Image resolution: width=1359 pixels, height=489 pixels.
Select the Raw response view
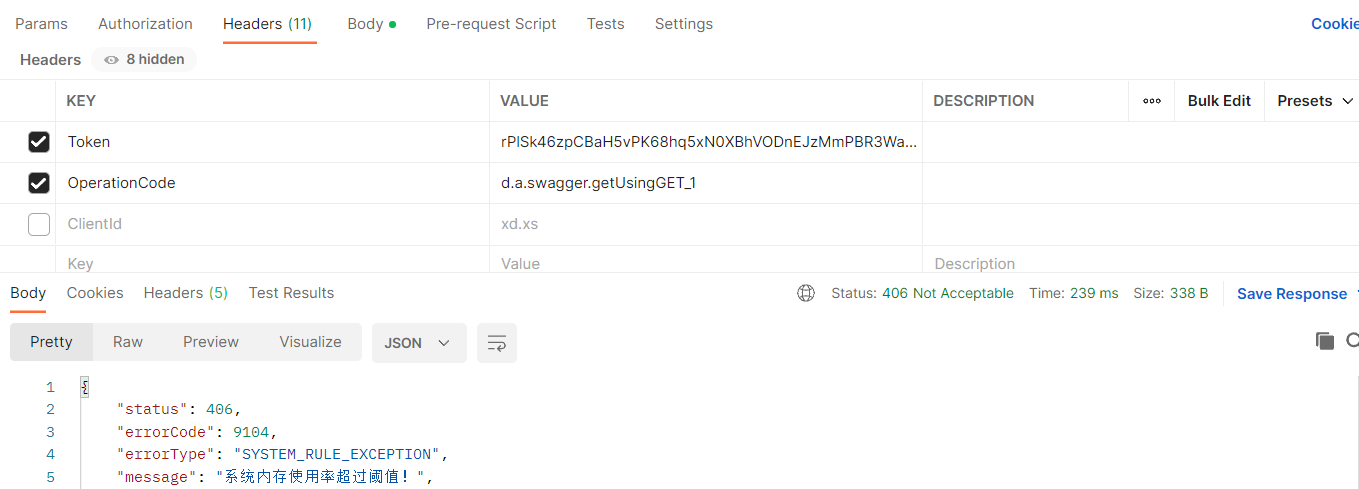click(x=128, y=342)
